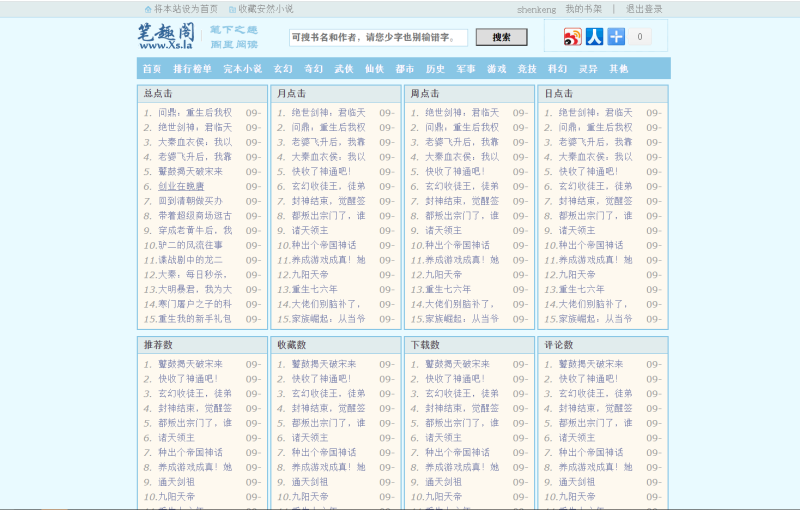Viewport: 800px width, 510px height.
Task: Click the 搜索 search button
Action: [502, 37]
